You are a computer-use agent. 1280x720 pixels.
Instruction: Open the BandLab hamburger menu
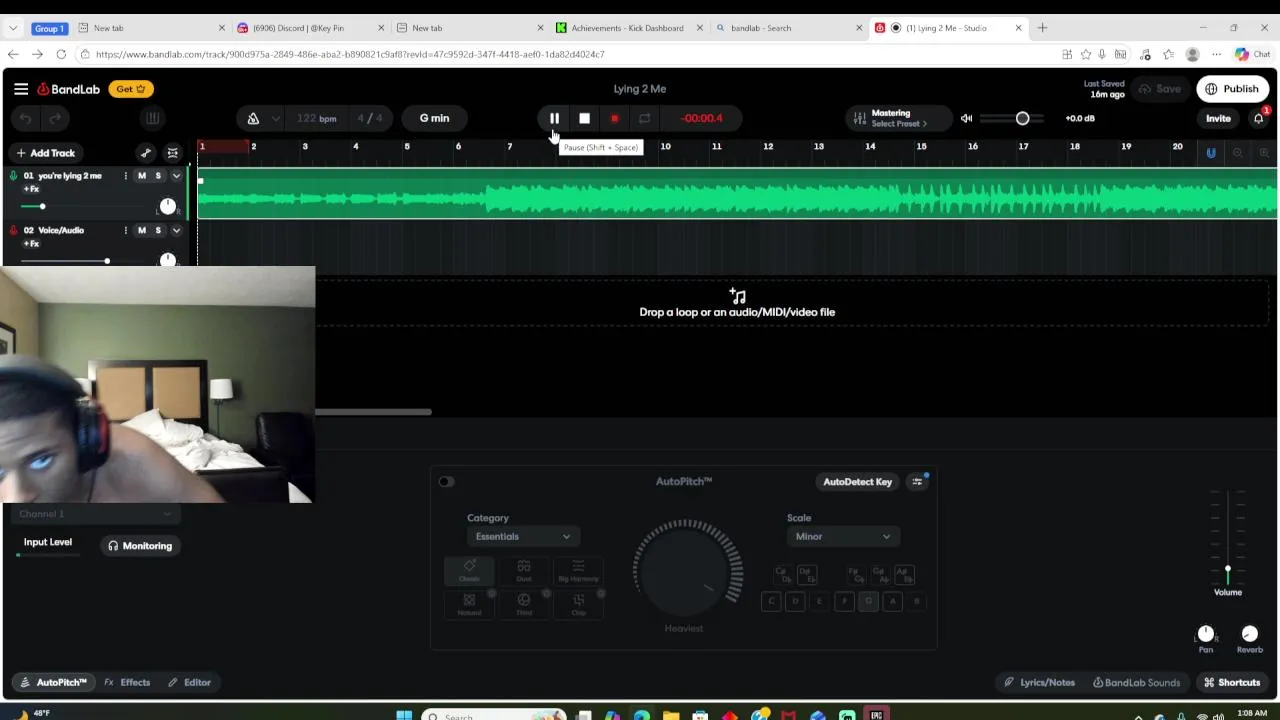21,89
